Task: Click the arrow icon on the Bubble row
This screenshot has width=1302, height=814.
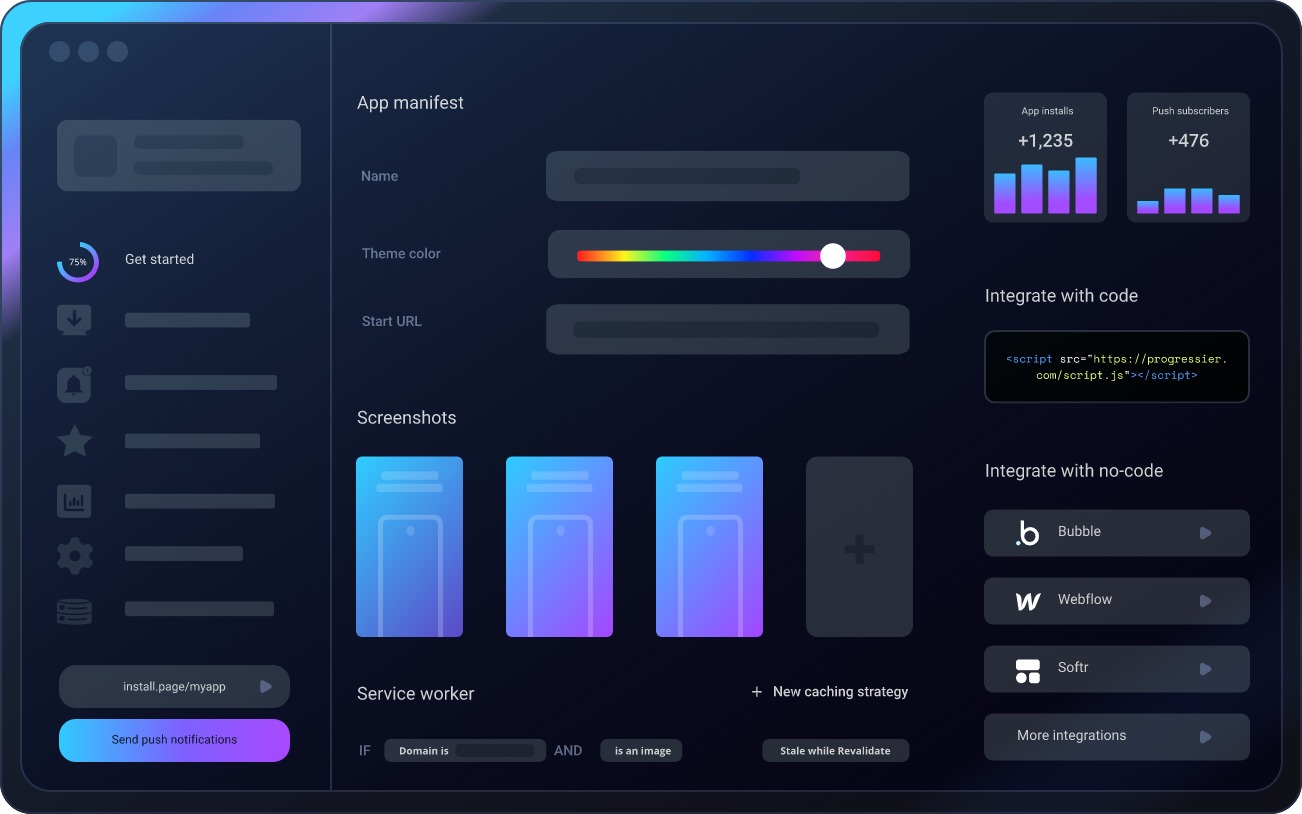Action: [x=1205, y=533]
